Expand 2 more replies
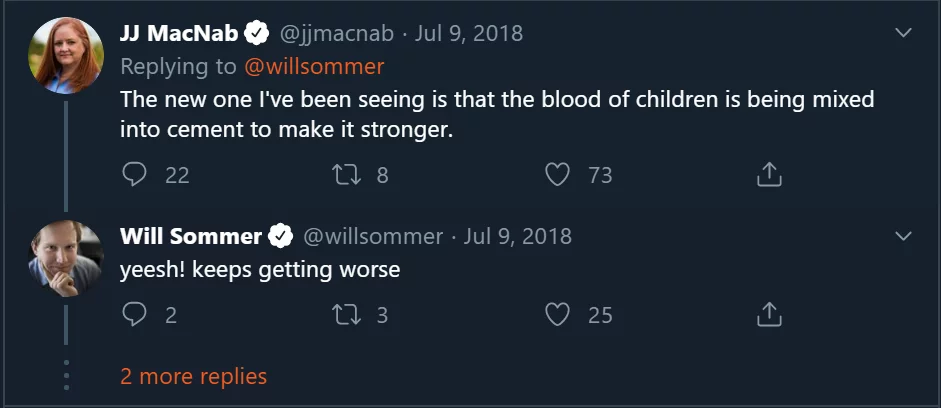The image size is (941, 408). coord(193,377)
